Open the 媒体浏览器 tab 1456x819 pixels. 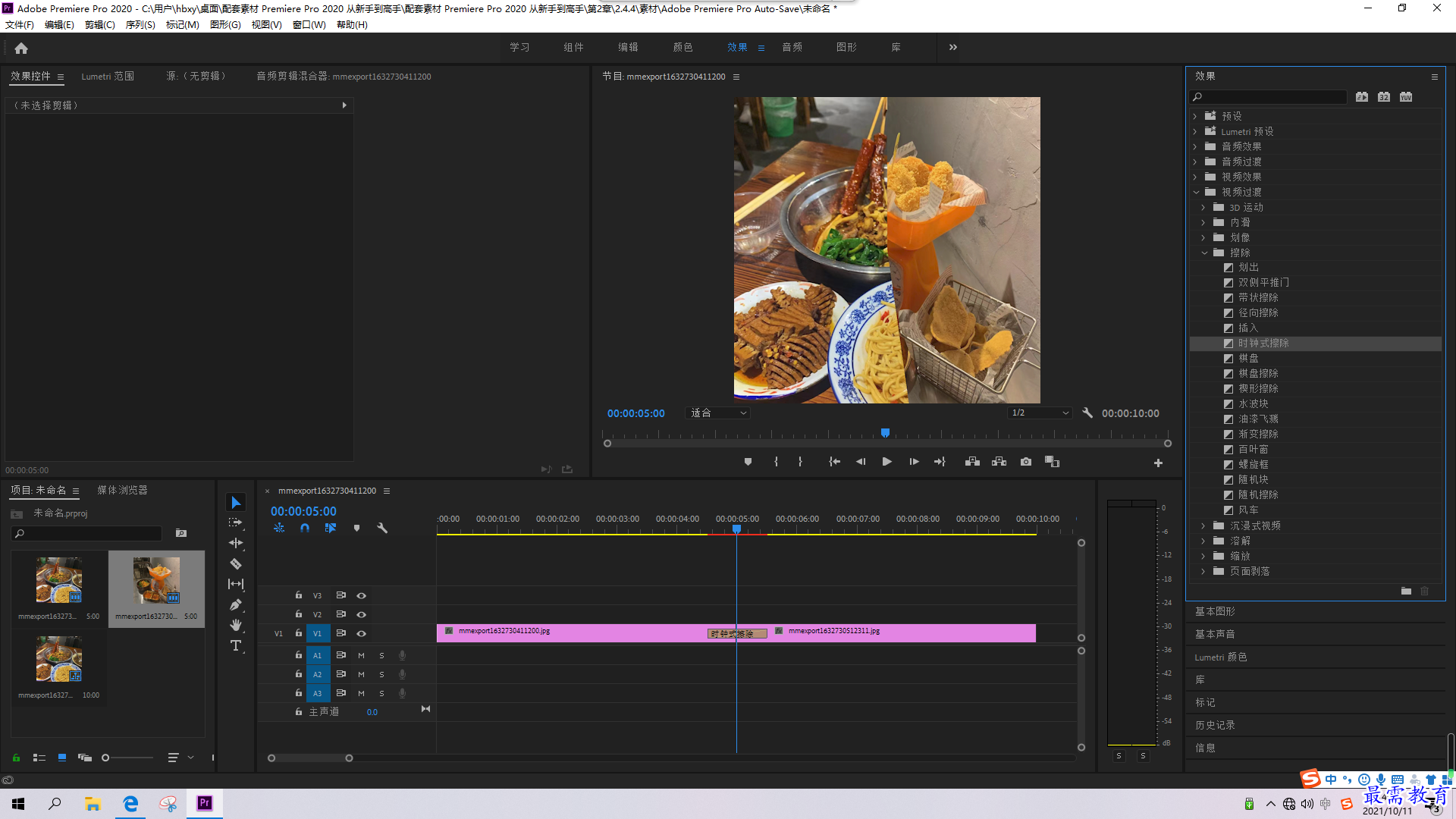[122, 490]
